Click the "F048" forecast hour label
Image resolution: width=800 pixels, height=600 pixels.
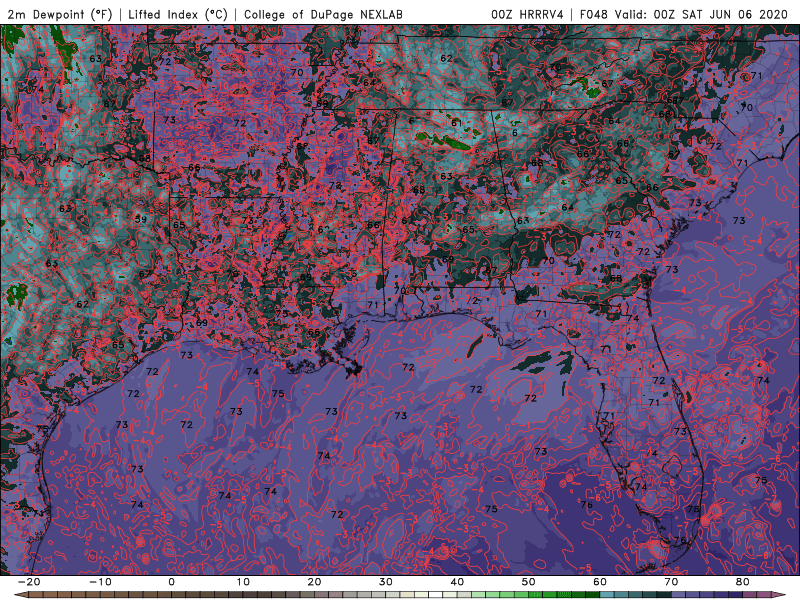coord(594,14)
